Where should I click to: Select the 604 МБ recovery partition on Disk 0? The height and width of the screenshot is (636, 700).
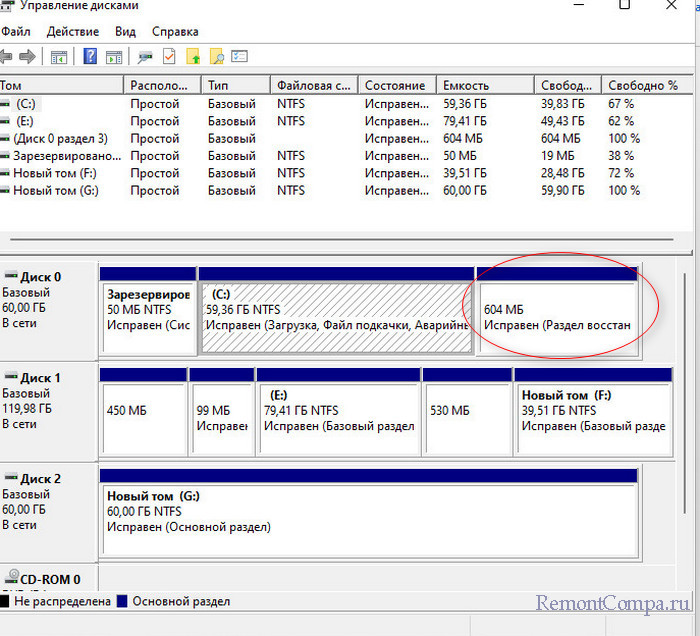(556, 317)
